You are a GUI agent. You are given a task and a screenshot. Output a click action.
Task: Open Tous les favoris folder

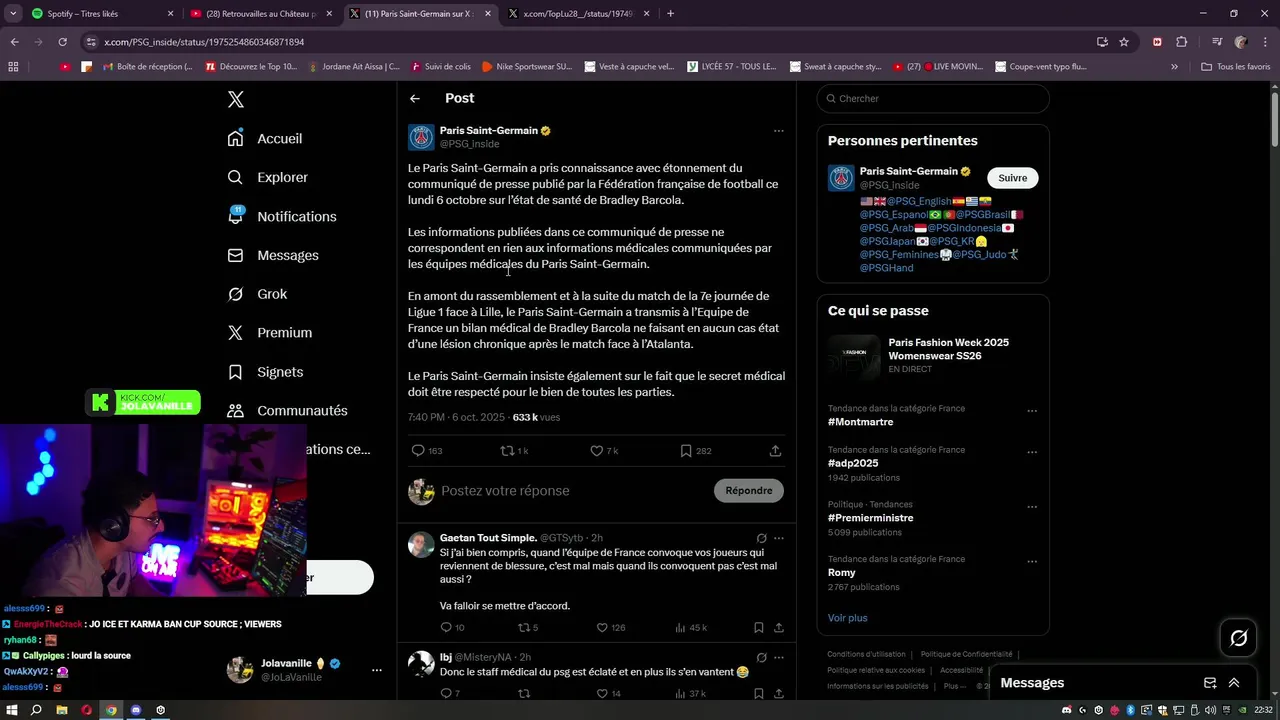1236,67
